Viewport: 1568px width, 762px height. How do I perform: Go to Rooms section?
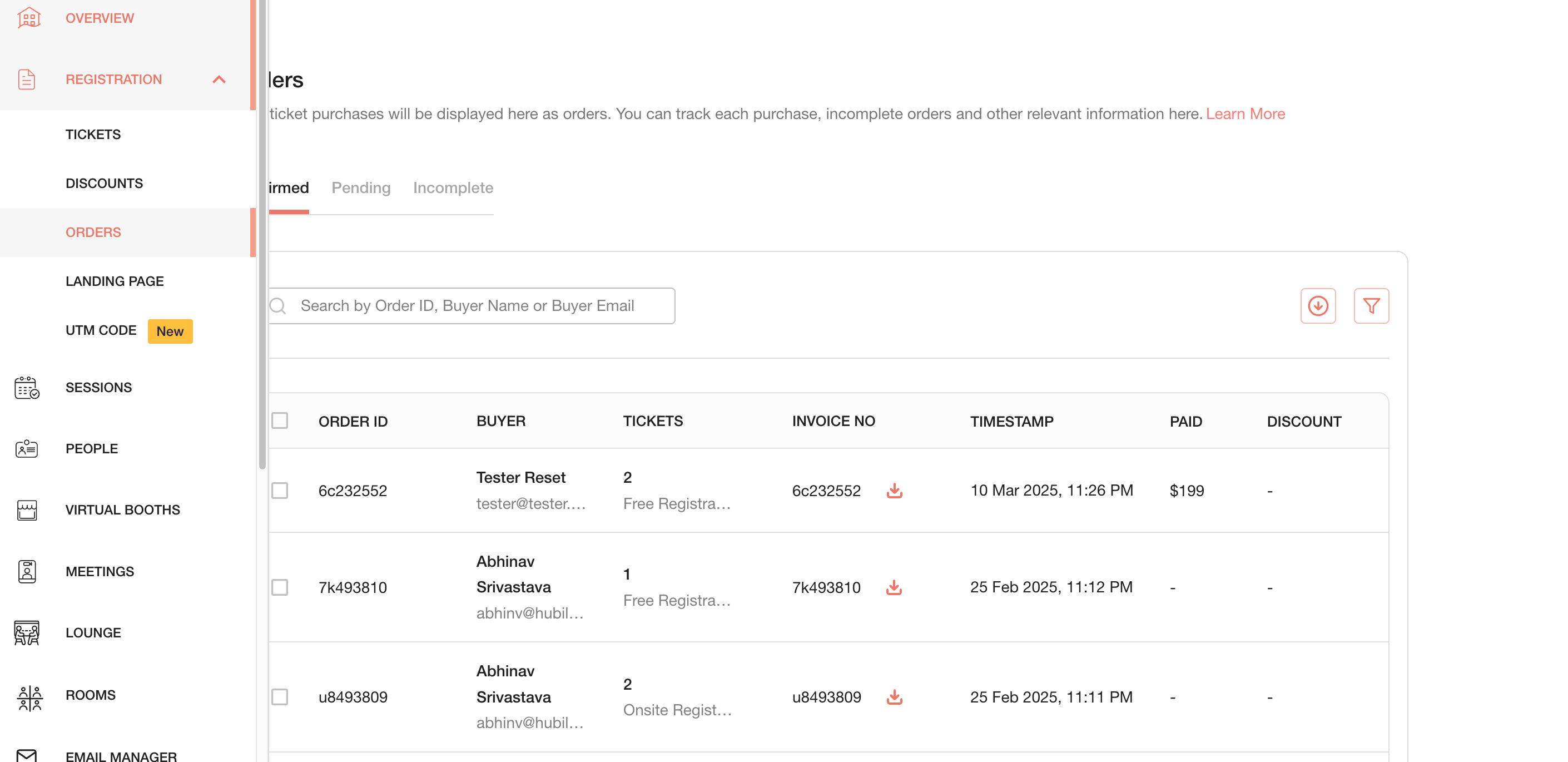click(x=90, y=695)
